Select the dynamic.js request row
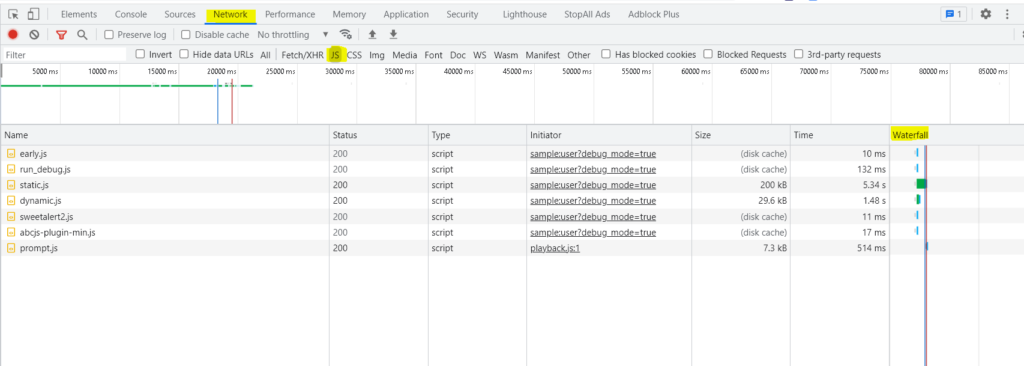Viewport: 1024px width, 366px height. pos(512,201)
